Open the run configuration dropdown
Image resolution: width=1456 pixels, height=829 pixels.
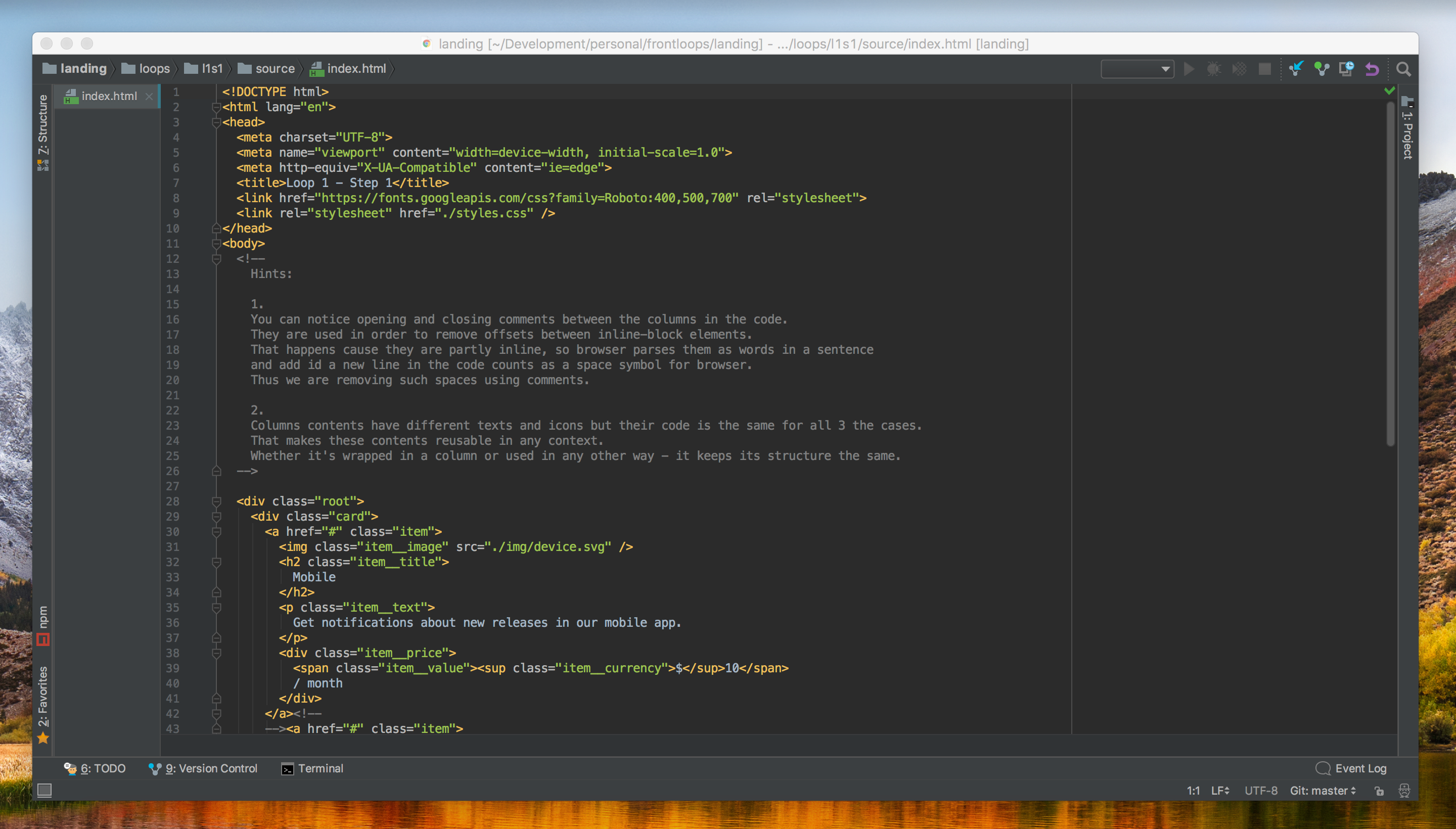point(1136,69)
